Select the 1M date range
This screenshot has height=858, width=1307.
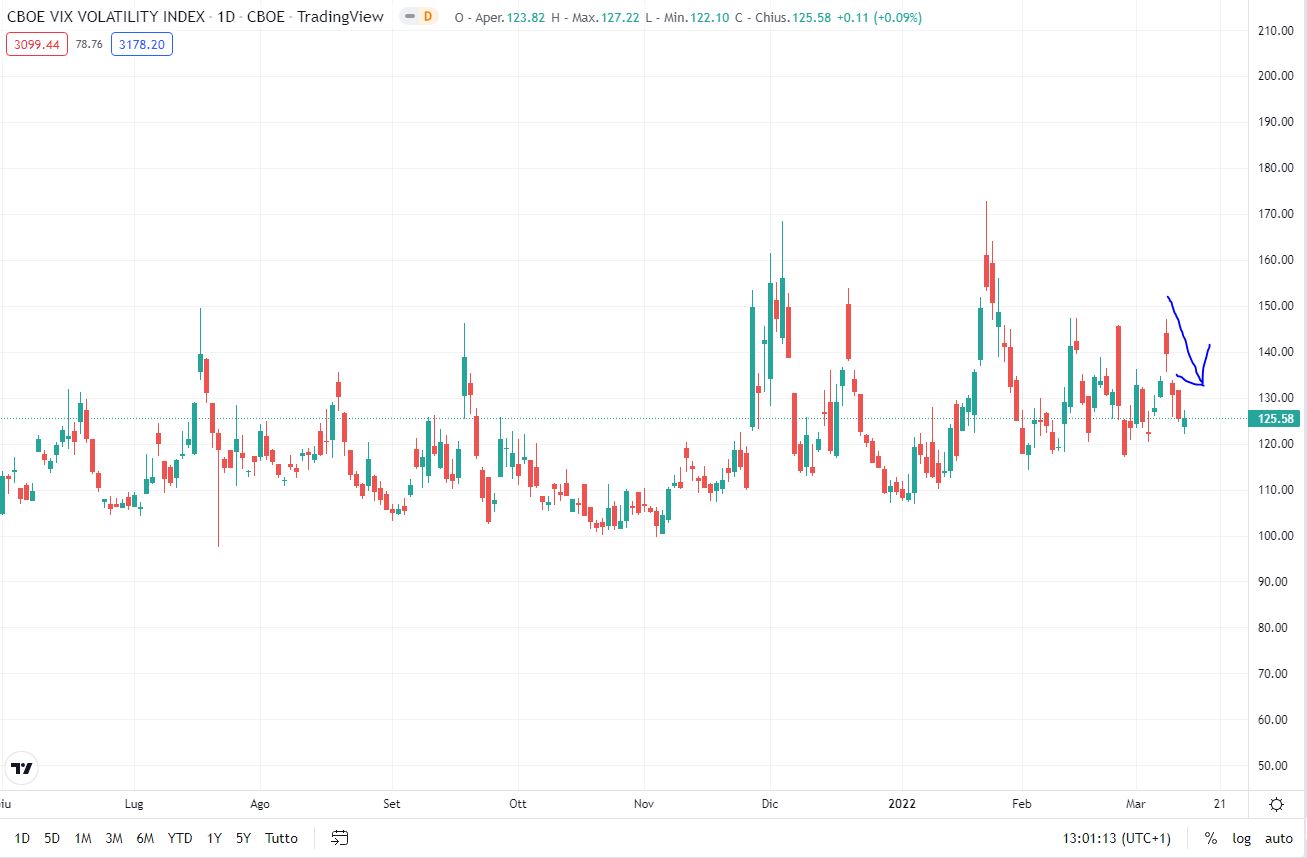point(83,838)
